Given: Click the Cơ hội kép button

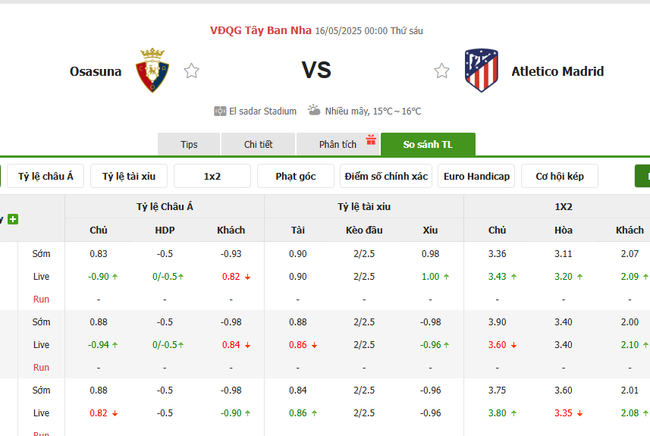Looking at the screenshot, I should 559,177.
